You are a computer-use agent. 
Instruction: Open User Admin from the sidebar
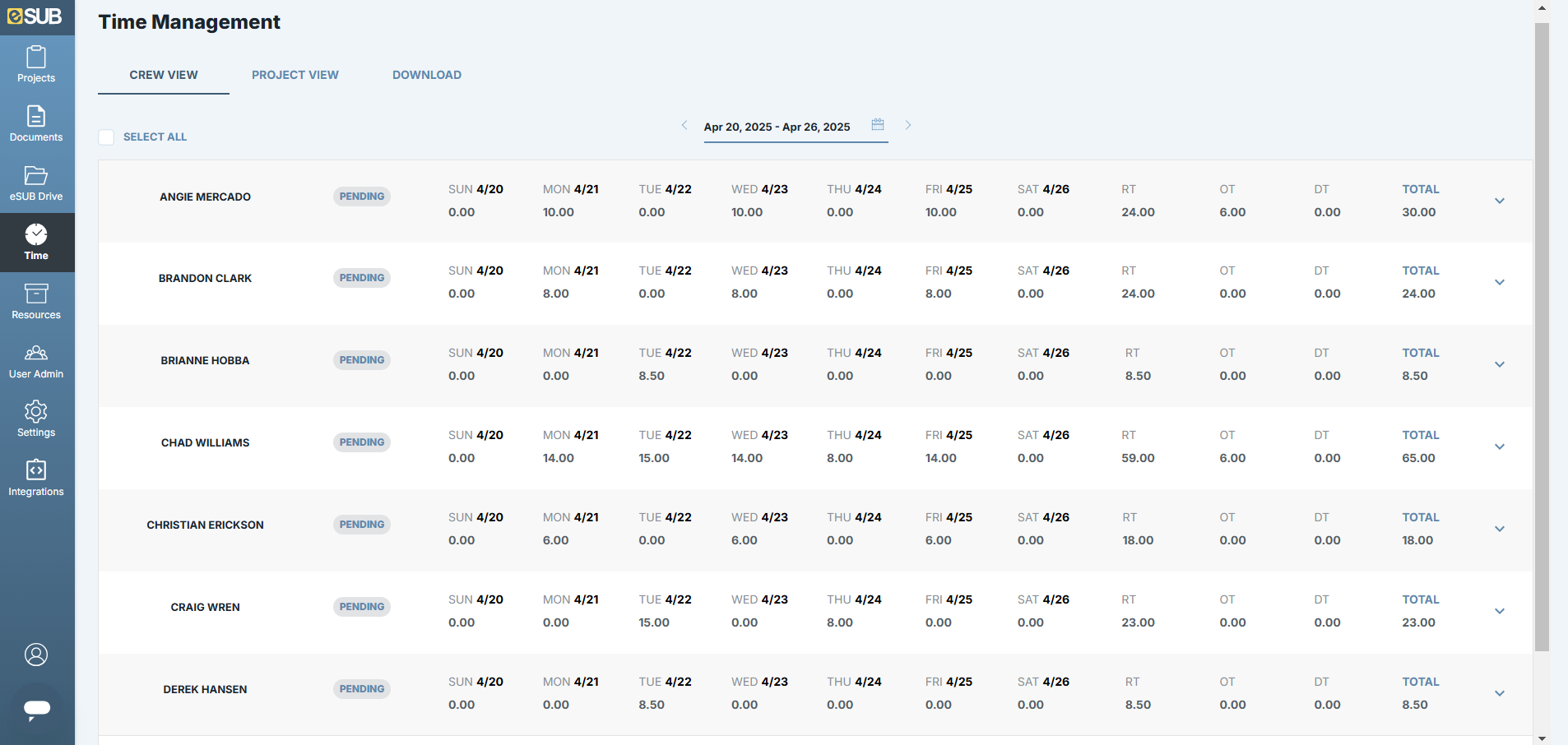tap(36, 361)
